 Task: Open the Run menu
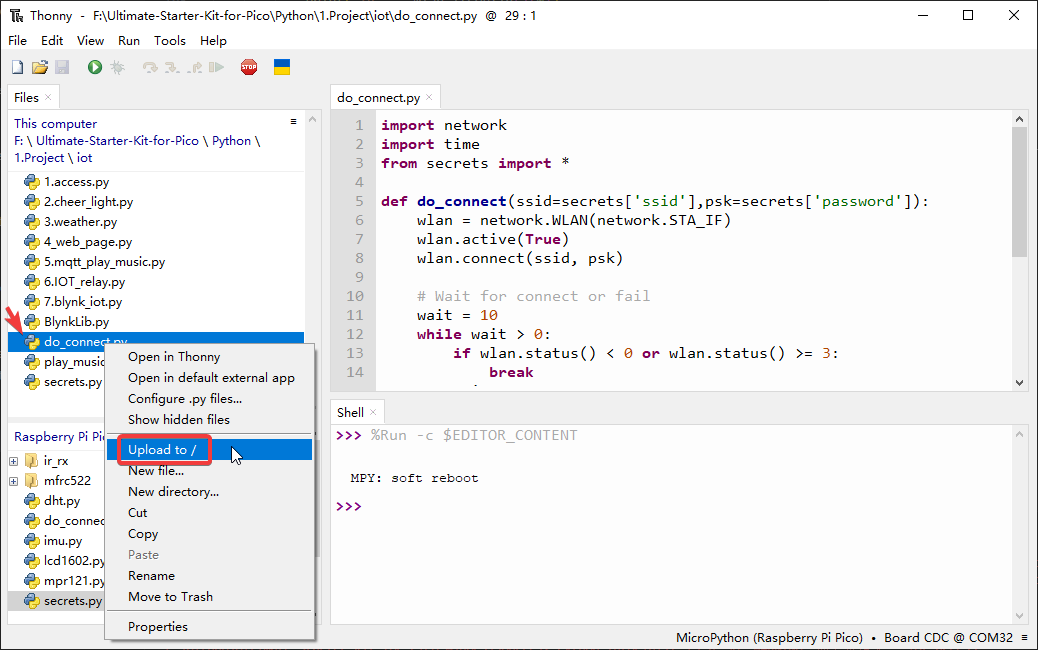128,40
